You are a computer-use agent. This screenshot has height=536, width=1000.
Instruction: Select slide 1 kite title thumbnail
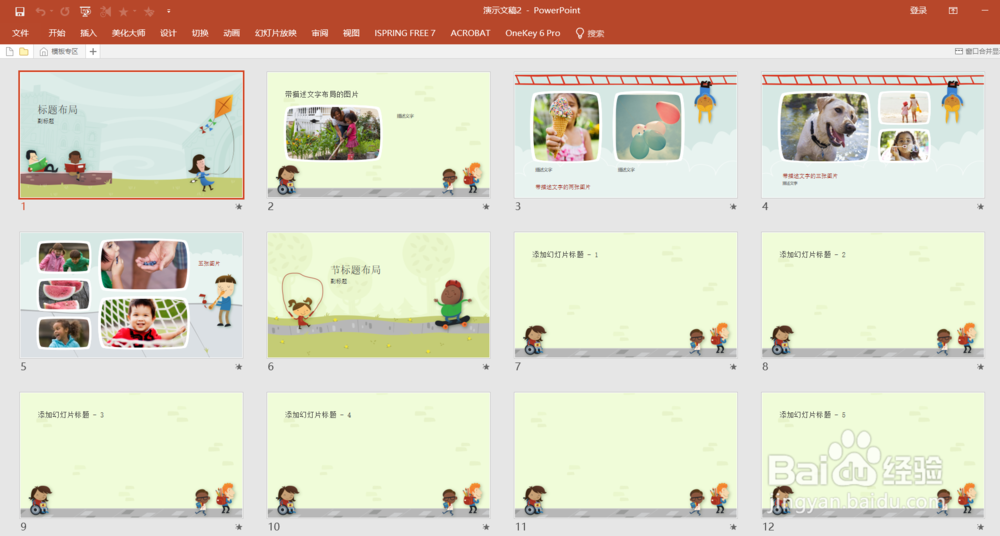pos(131,135)
